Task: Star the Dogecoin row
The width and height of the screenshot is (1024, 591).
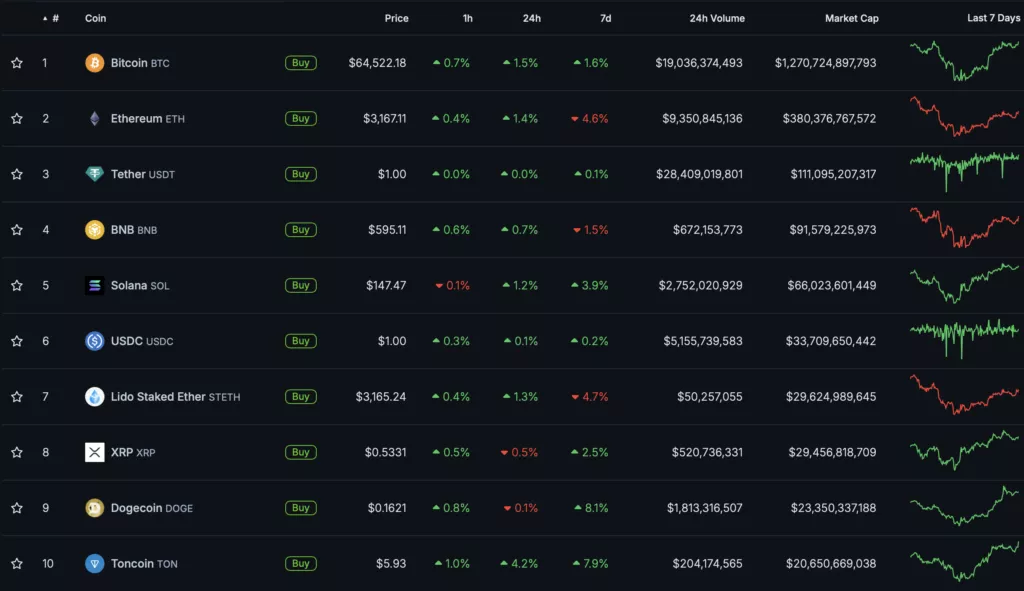Action: [x=17, y=507]
